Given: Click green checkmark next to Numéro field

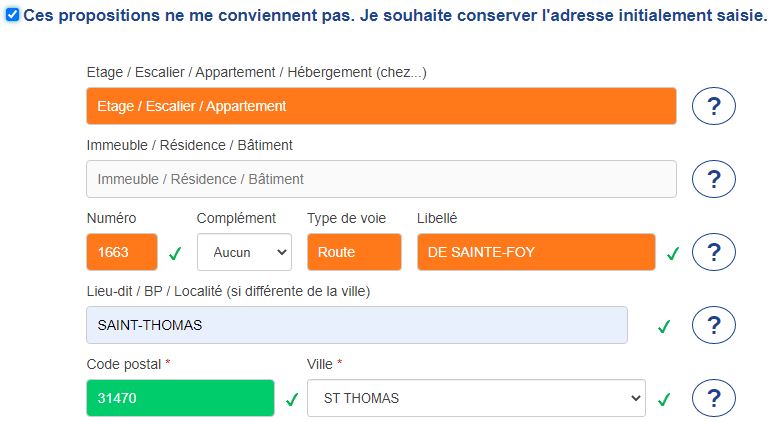Looking at the screenshot, I should [175, 253].
